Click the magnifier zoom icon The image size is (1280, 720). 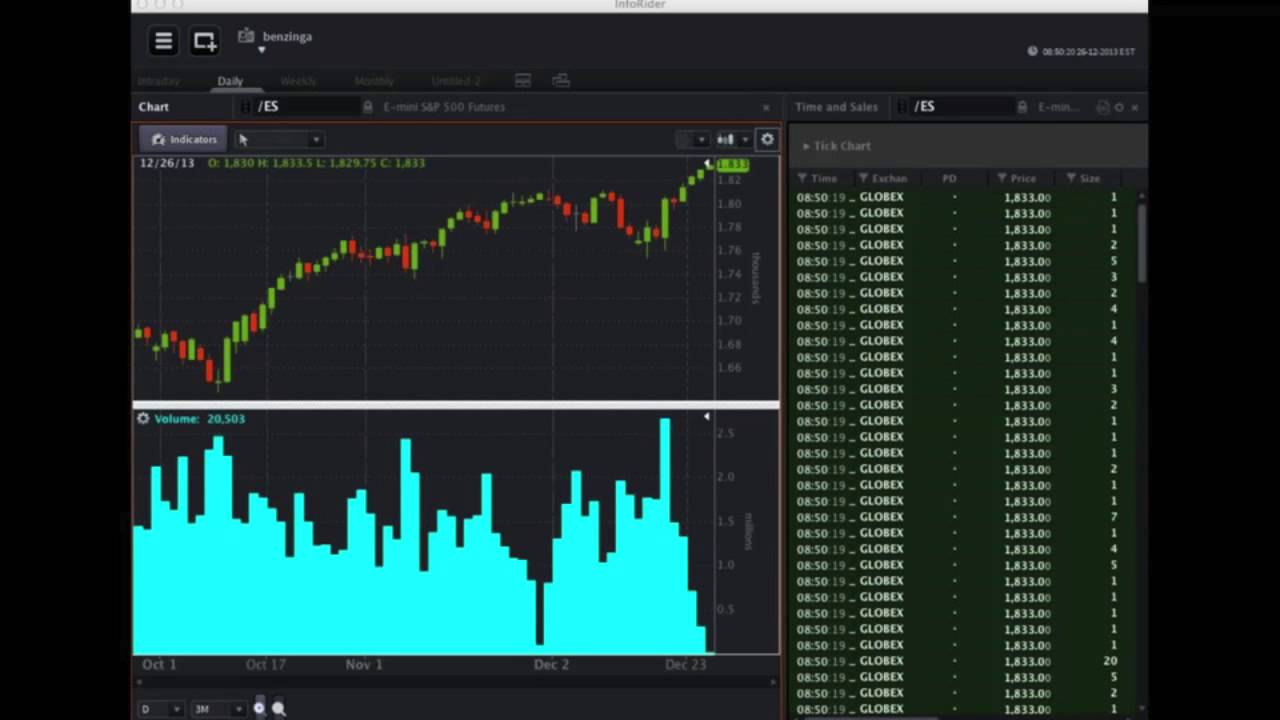click(x=279, y=708)
